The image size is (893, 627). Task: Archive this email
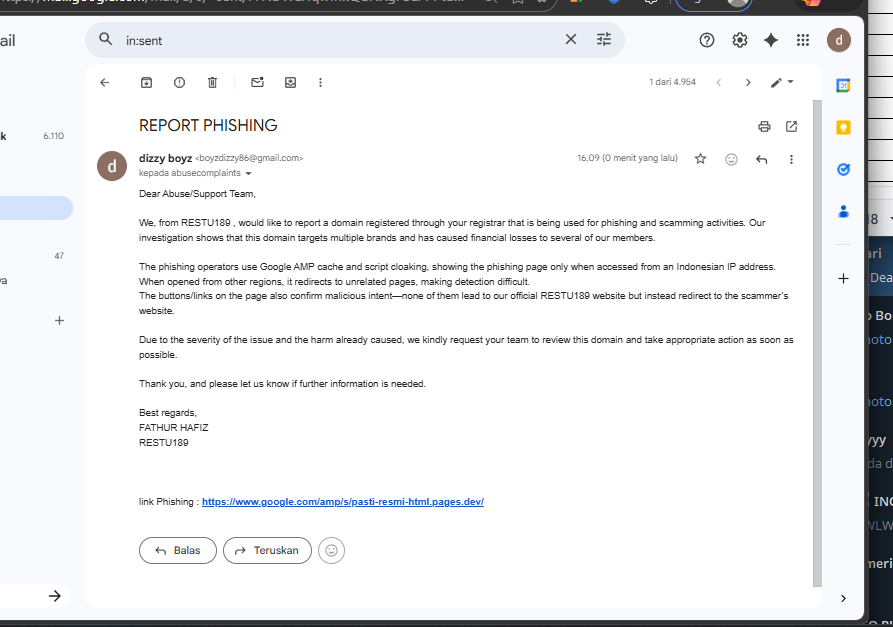click(x=146, y=83)
